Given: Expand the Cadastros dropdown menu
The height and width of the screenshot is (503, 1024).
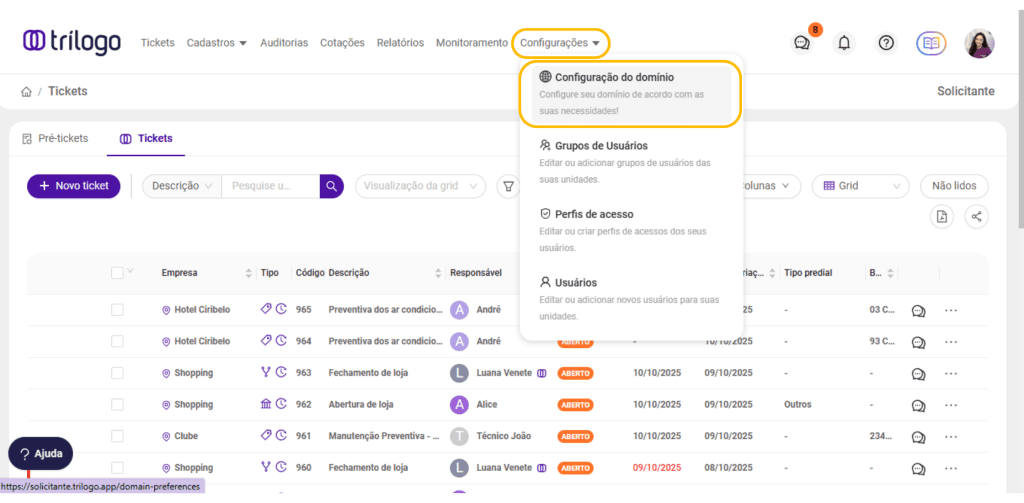Looking at the screenshot, I should click(216, 43).
